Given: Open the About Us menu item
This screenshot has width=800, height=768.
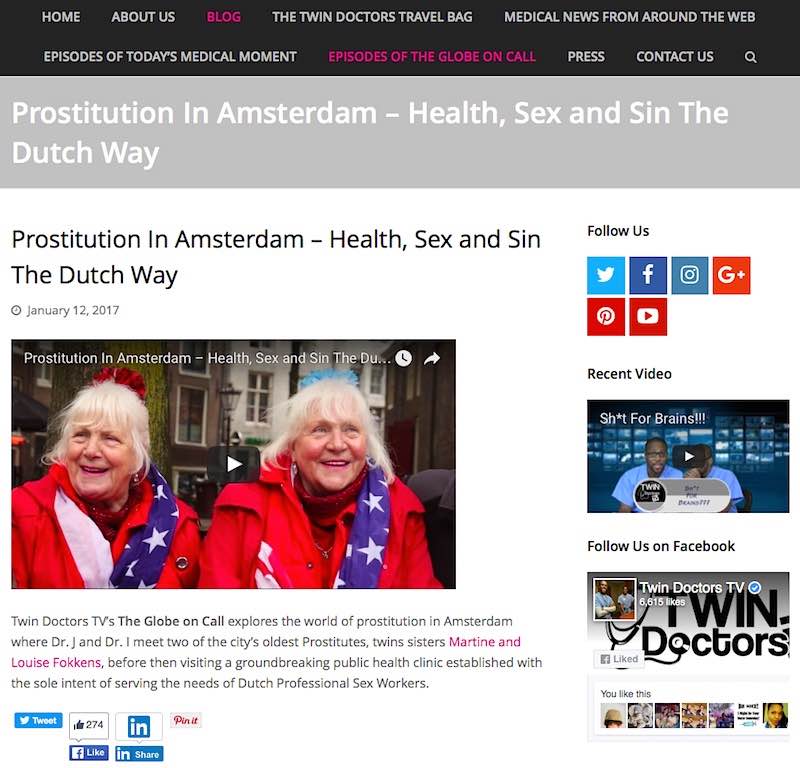Looking at the screenshot, I should point(143,17).
